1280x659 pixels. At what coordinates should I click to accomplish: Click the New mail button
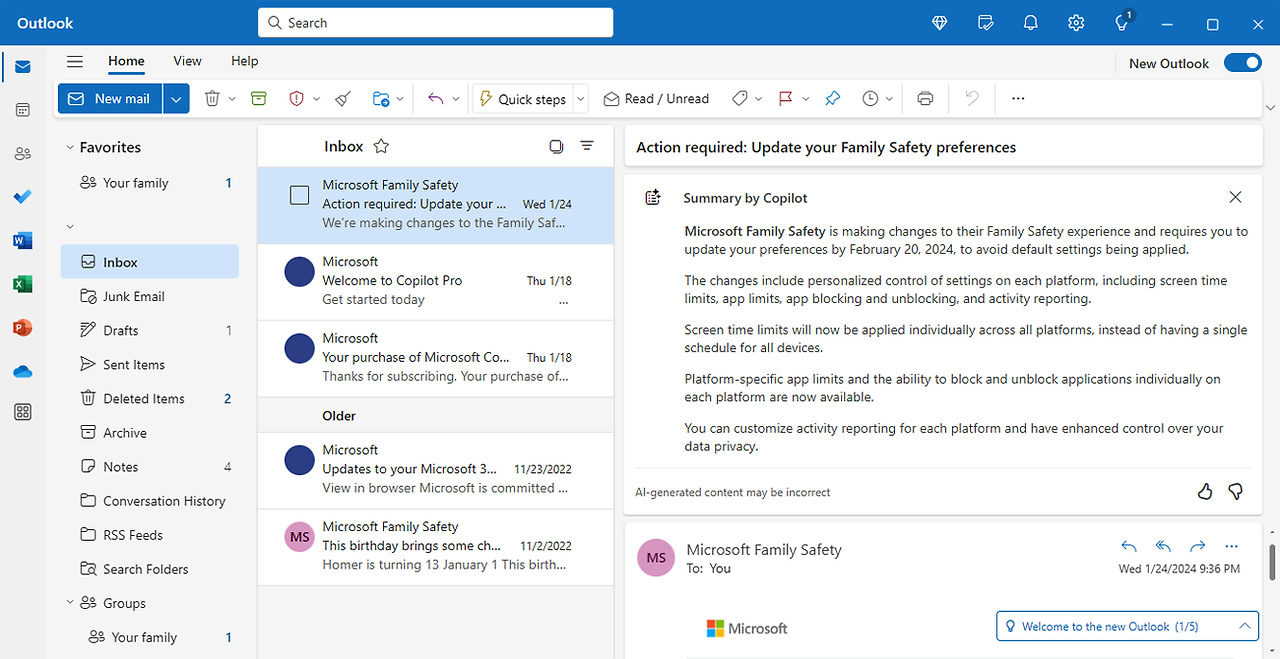click(110, 98)
